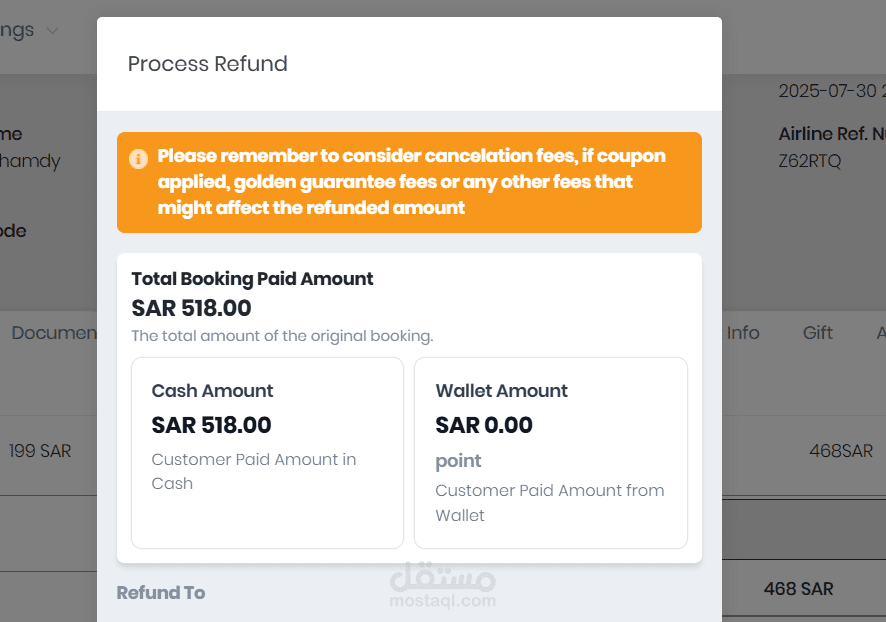
Task: Select the Cash Amount refund option card
Action: pos(266,452)
